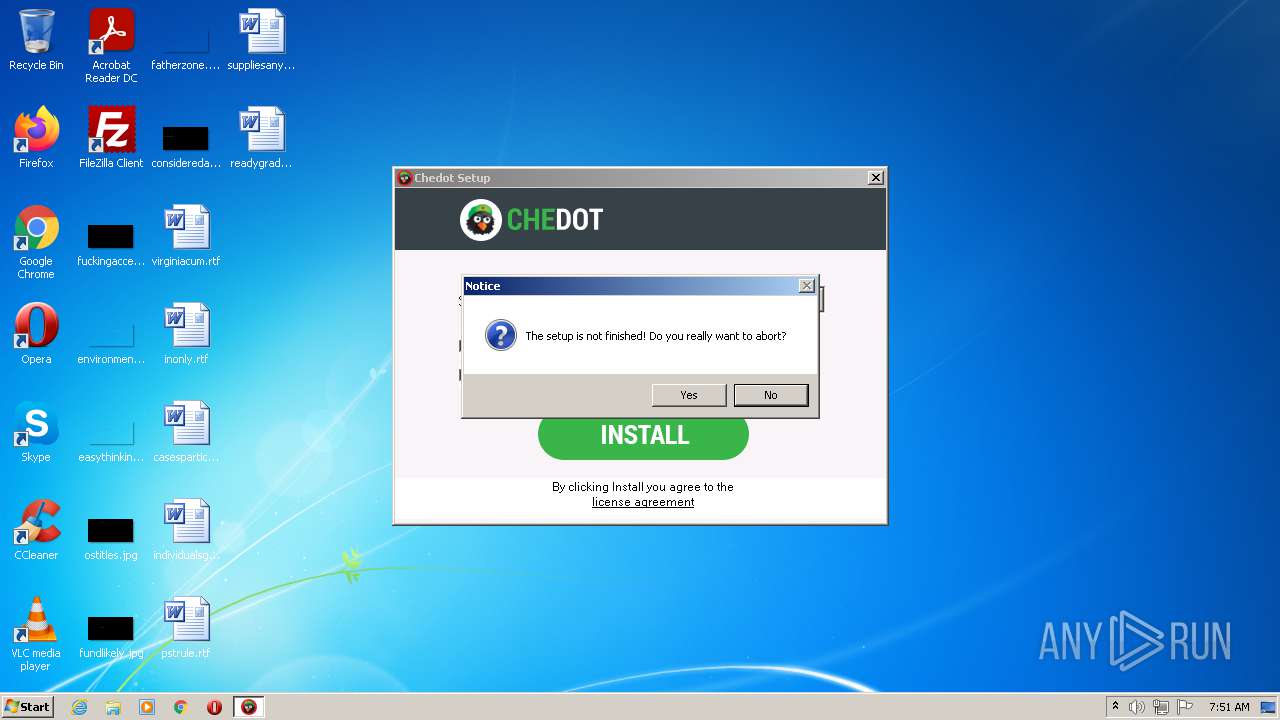Select the CCleaner desktop shortcut
1280x720 pixels.
(36, 530)
